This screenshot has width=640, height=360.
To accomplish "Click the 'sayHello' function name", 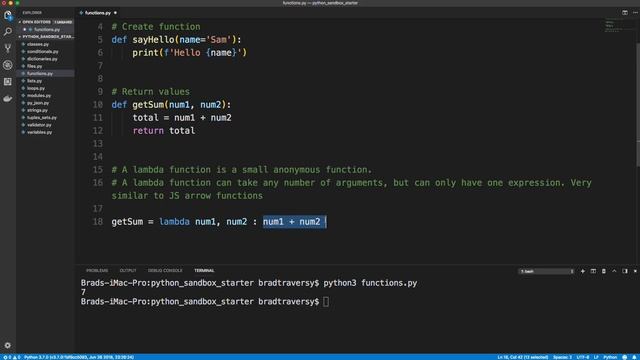I will click(153, 40).
